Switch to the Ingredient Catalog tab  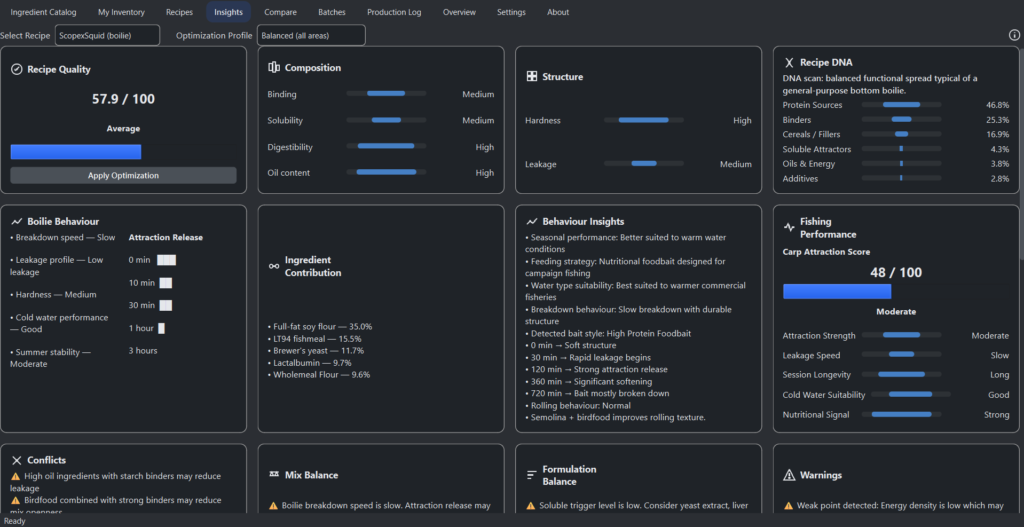[x=43, y=12]
